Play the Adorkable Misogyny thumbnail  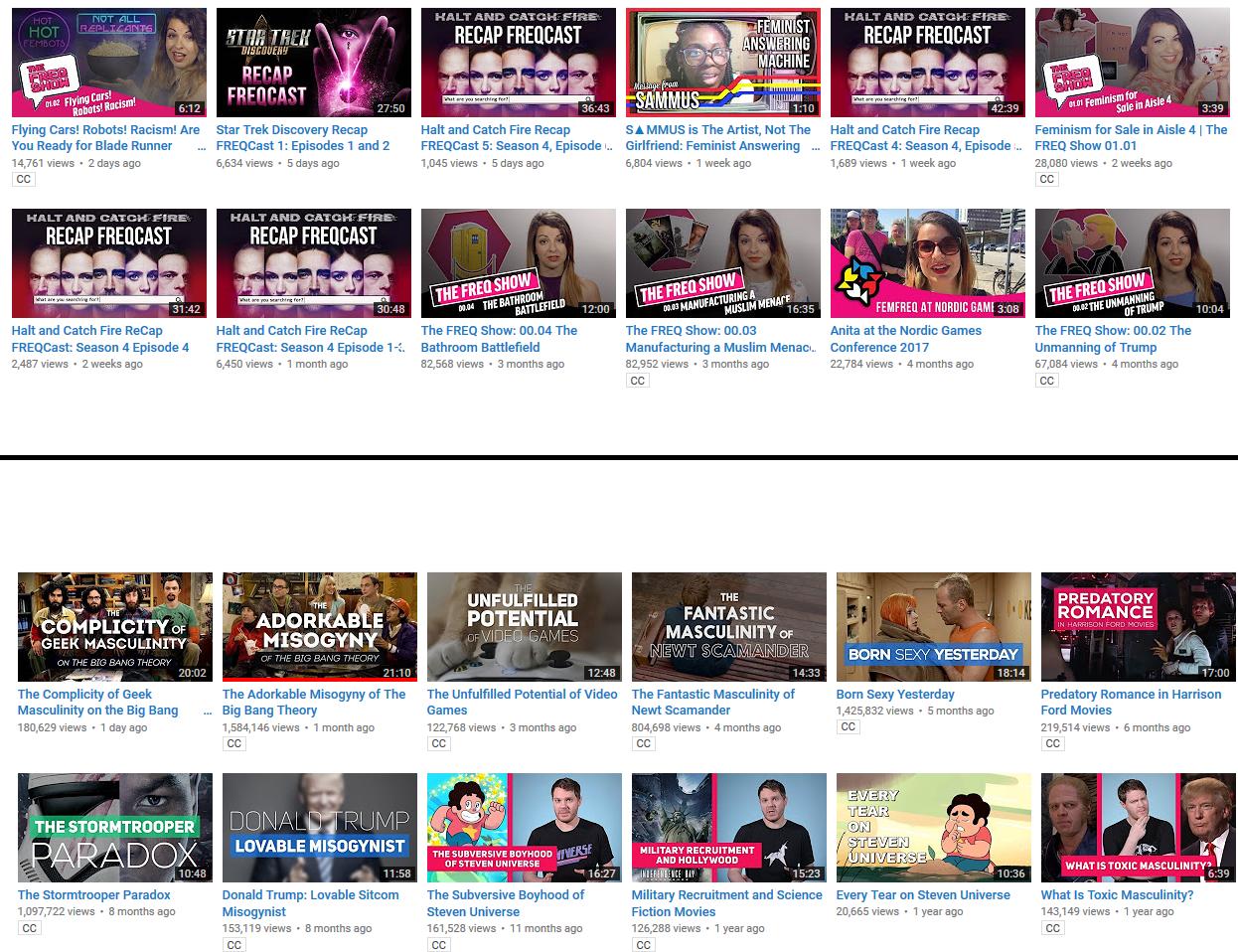point(320,627)
